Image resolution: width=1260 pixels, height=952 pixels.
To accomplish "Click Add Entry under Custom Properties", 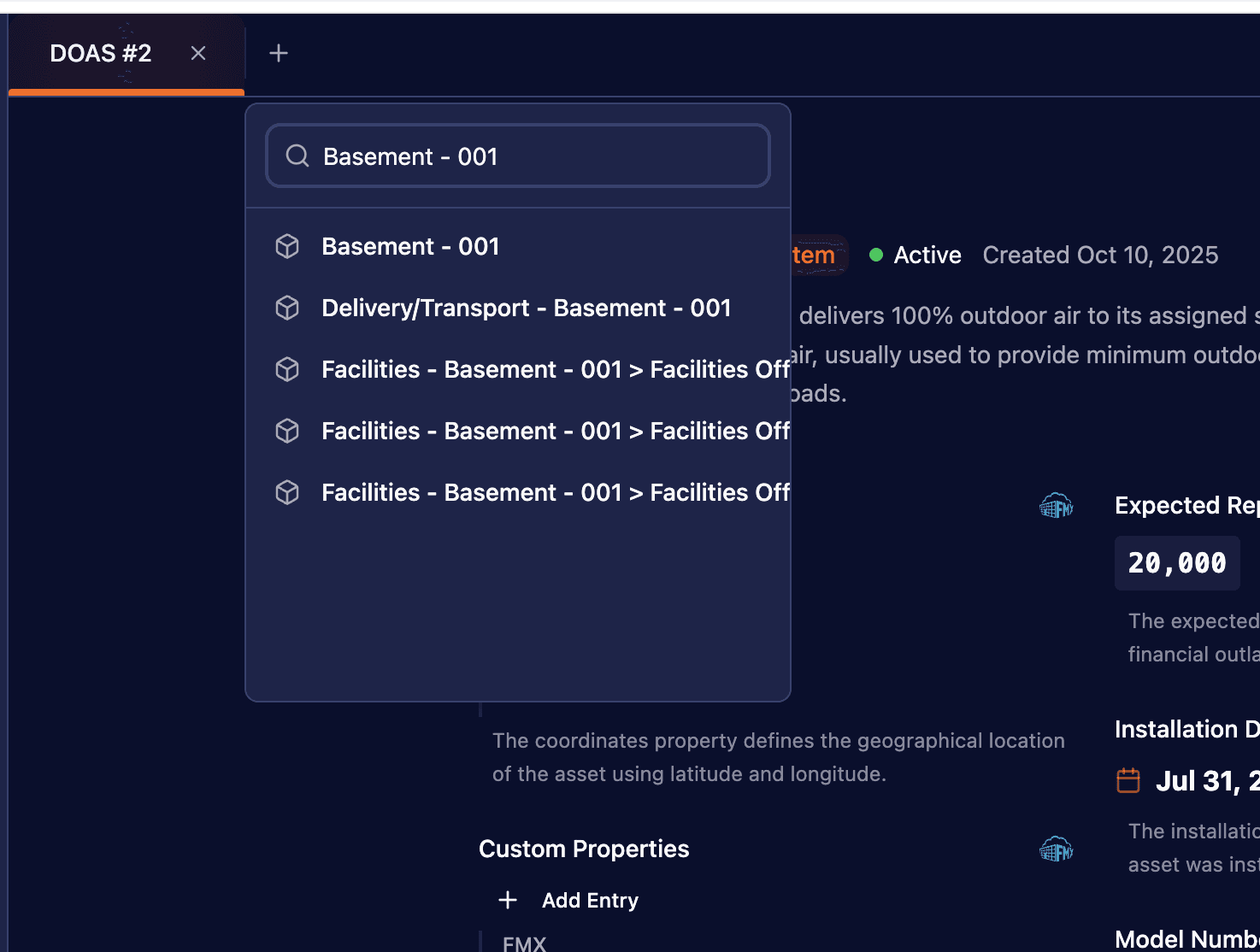I will 590,900.
